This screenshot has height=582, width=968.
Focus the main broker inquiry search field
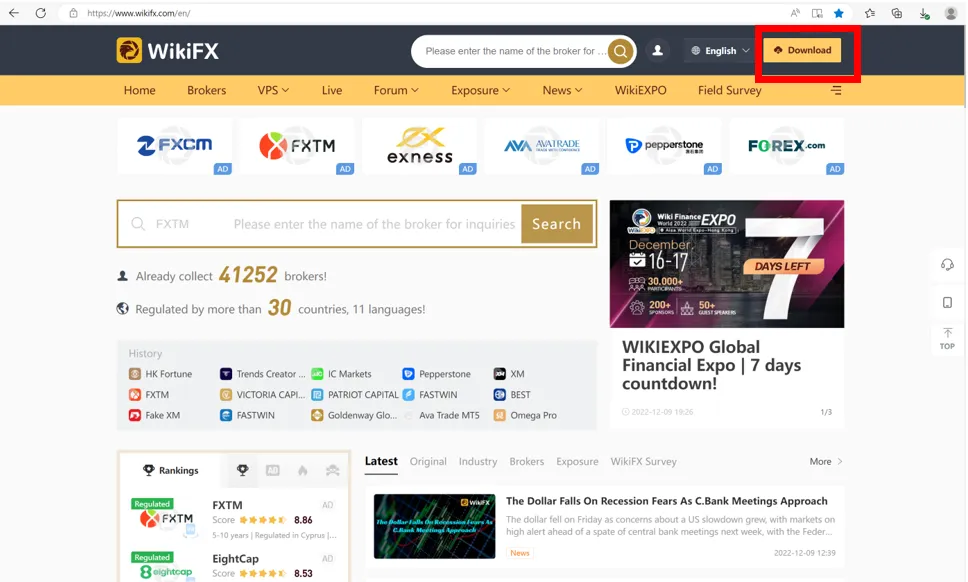tap(321, 224)
